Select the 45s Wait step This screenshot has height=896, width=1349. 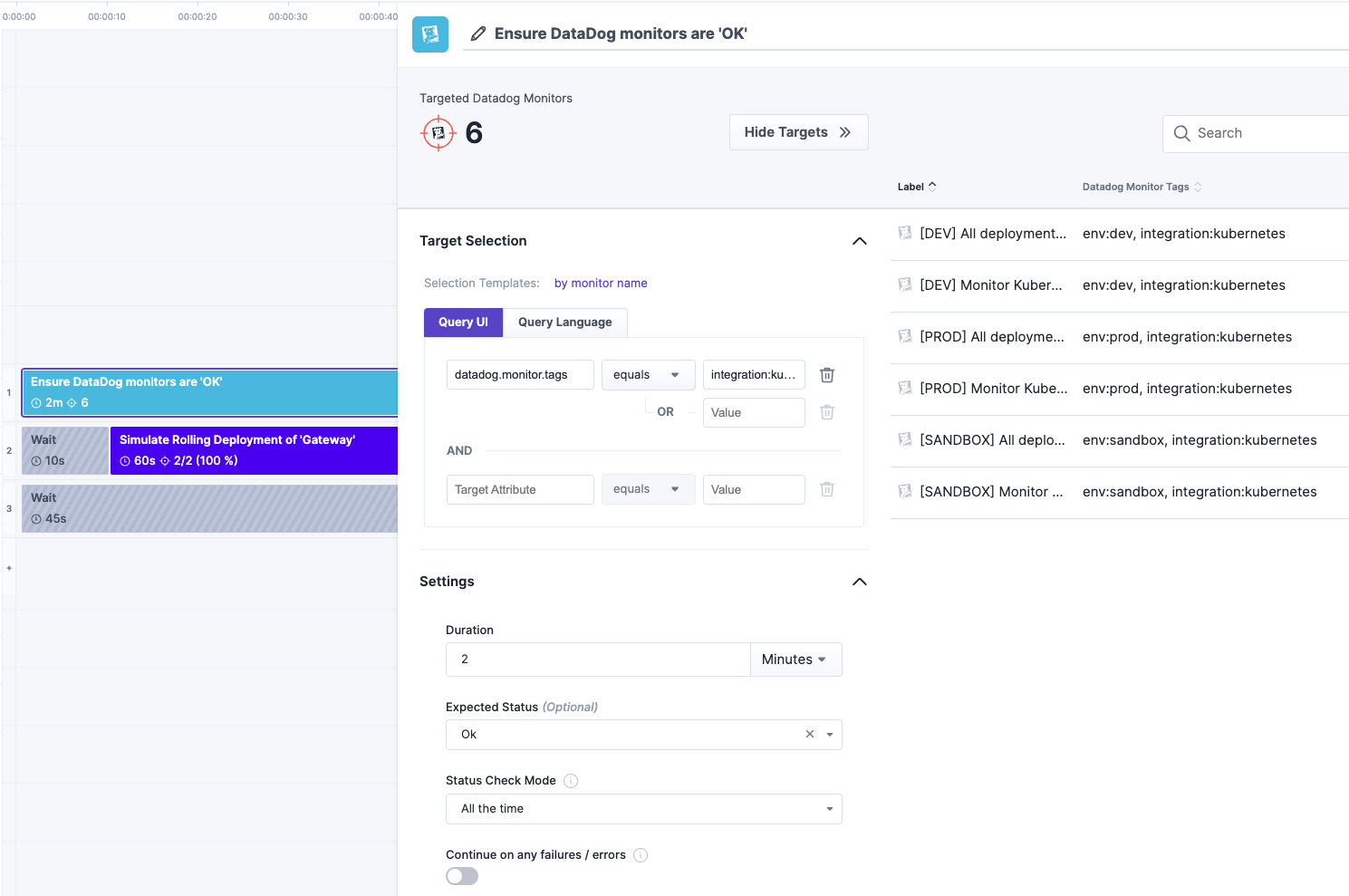(x=209, y=508)
